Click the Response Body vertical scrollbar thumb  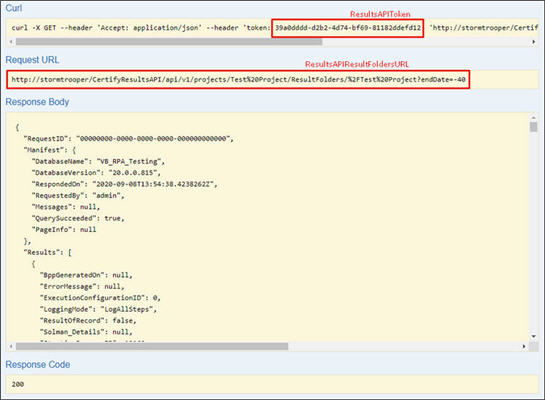[x=534, y=127]
